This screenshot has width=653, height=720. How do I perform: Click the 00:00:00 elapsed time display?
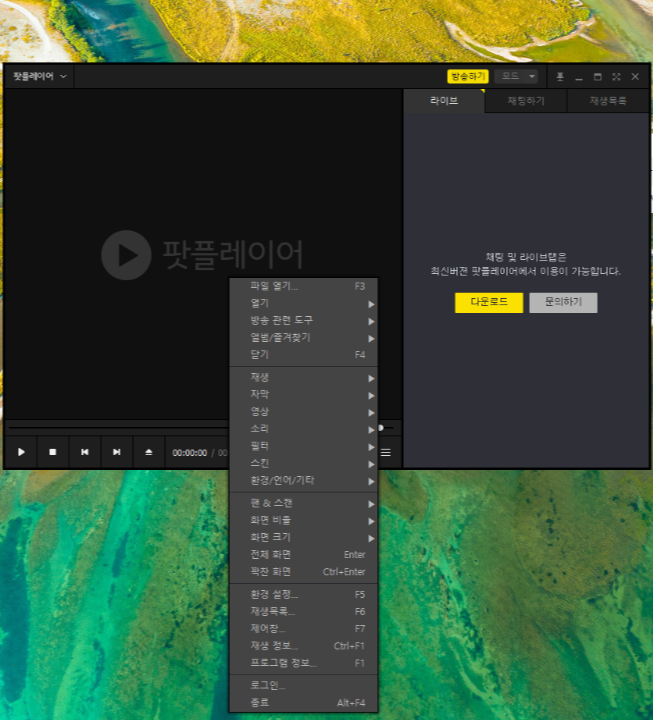coord(190,453)
